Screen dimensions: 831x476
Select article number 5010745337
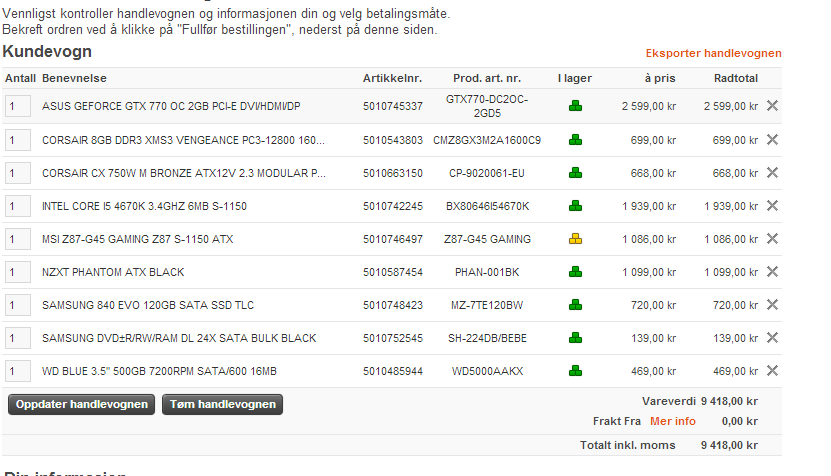click(393, 106)
